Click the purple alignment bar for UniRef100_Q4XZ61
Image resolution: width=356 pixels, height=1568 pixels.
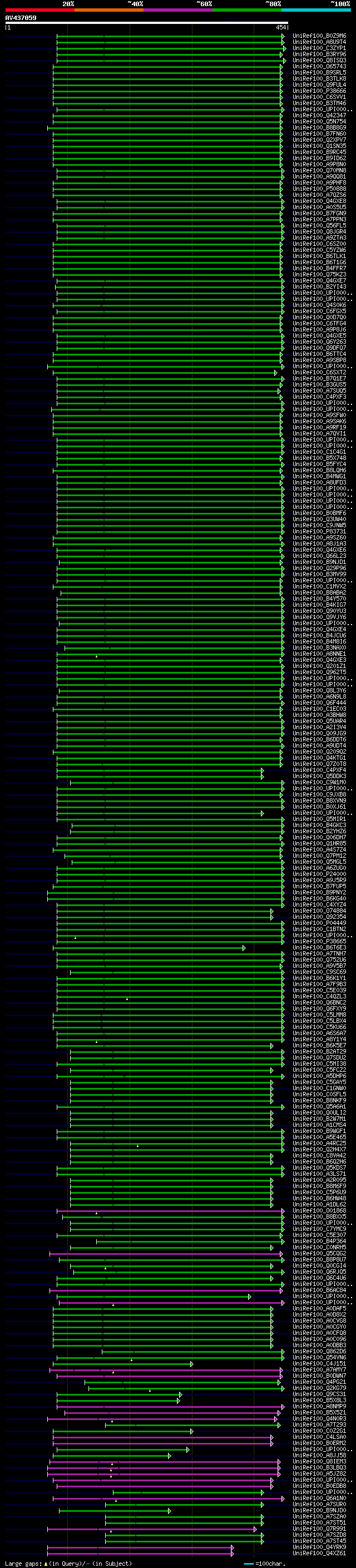(x=141, y=1553)
